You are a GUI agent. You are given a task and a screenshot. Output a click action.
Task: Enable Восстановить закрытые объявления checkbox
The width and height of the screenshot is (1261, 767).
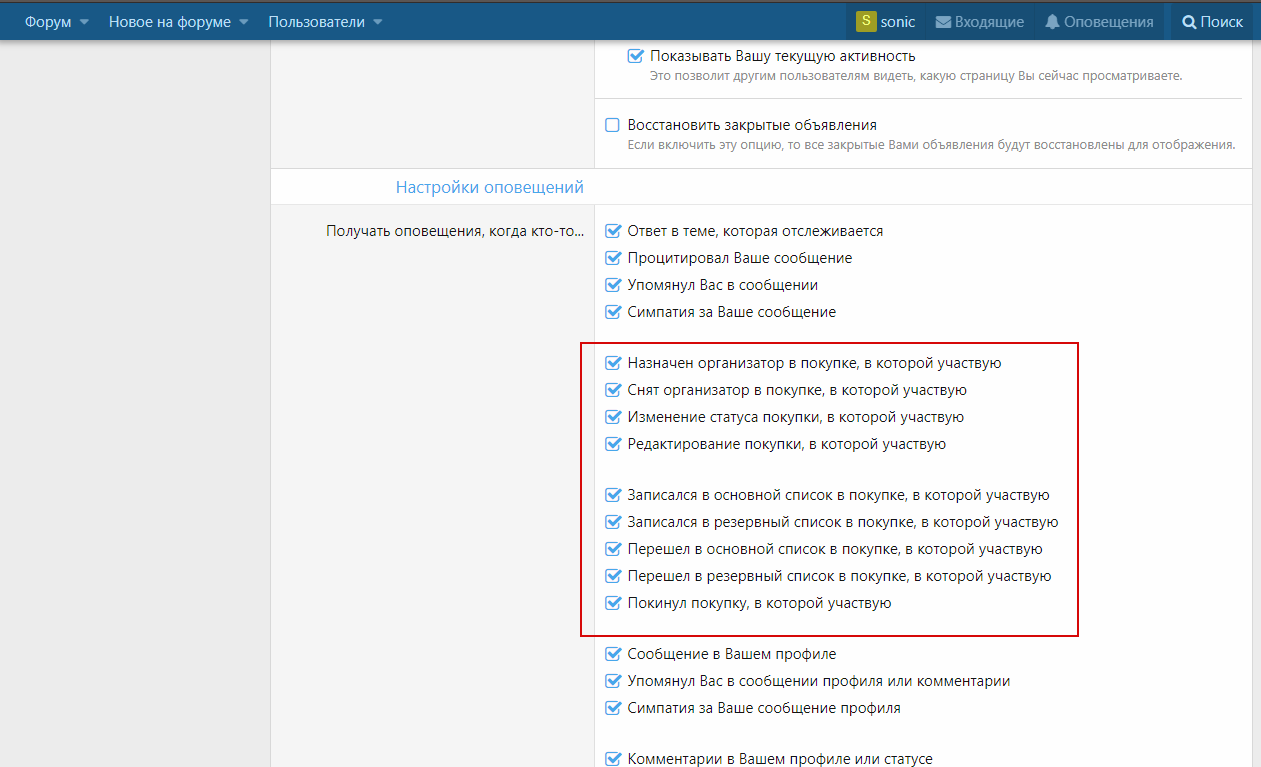pyautogui.click(x=613, y=125)
